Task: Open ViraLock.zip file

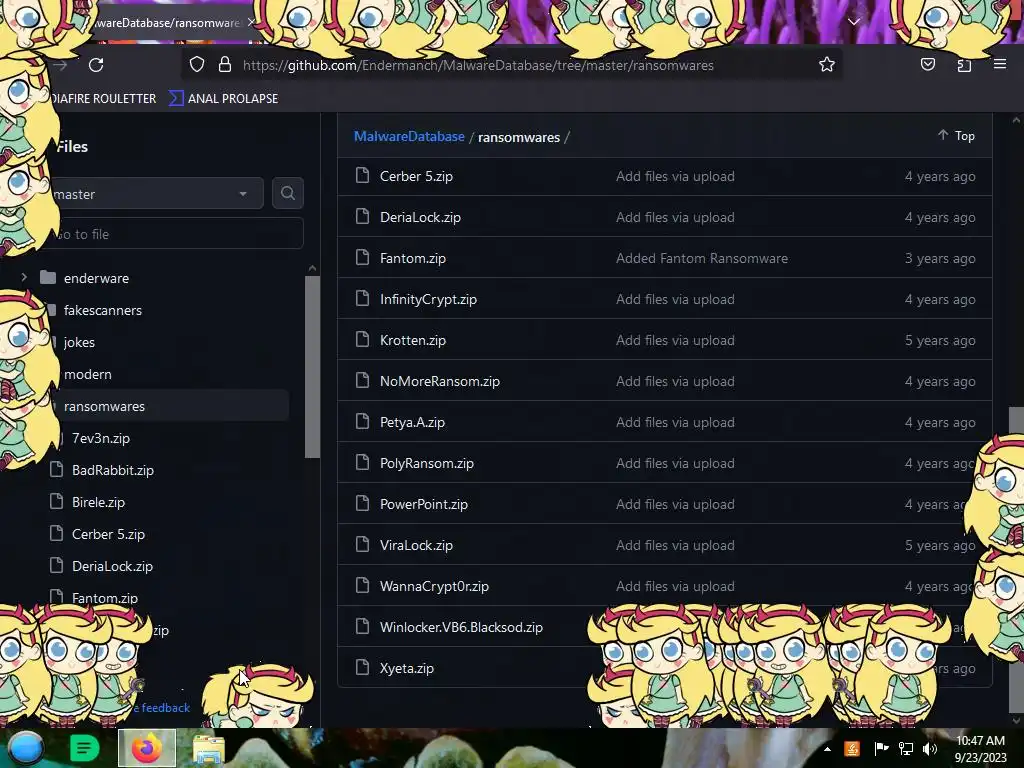Action: coord(416,545)
